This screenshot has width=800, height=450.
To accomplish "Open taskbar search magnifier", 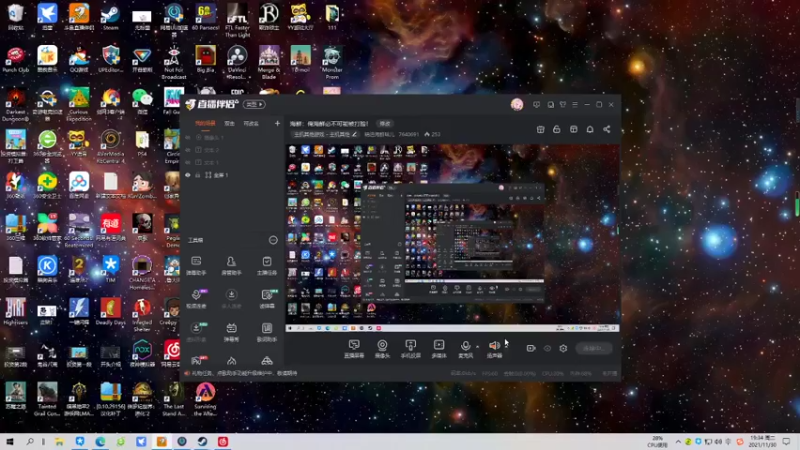I will click(x=30, y=442).
